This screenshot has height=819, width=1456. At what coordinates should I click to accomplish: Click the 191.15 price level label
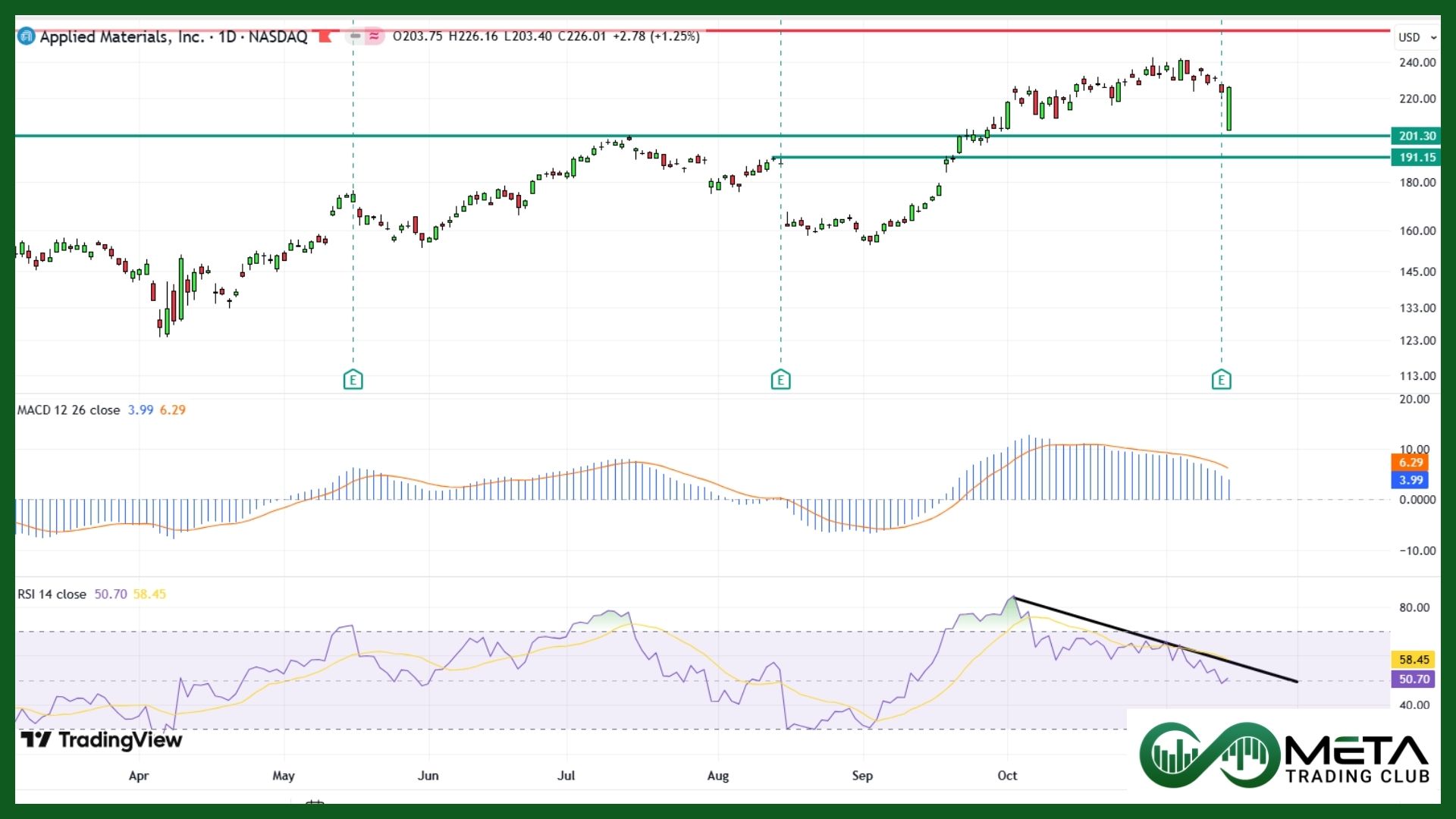(1416, 158)
